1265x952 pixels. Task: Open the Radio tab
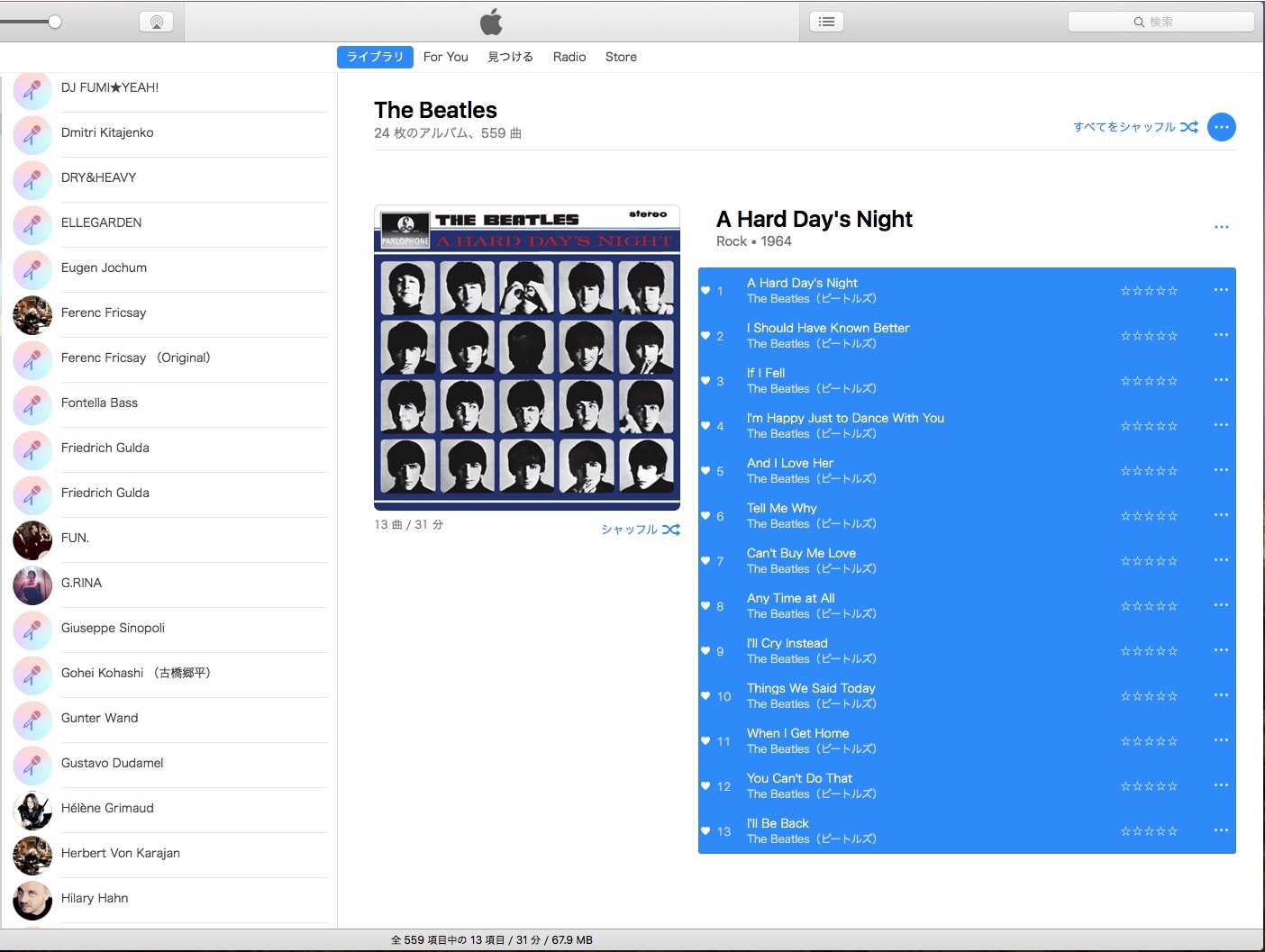[569, 57]
